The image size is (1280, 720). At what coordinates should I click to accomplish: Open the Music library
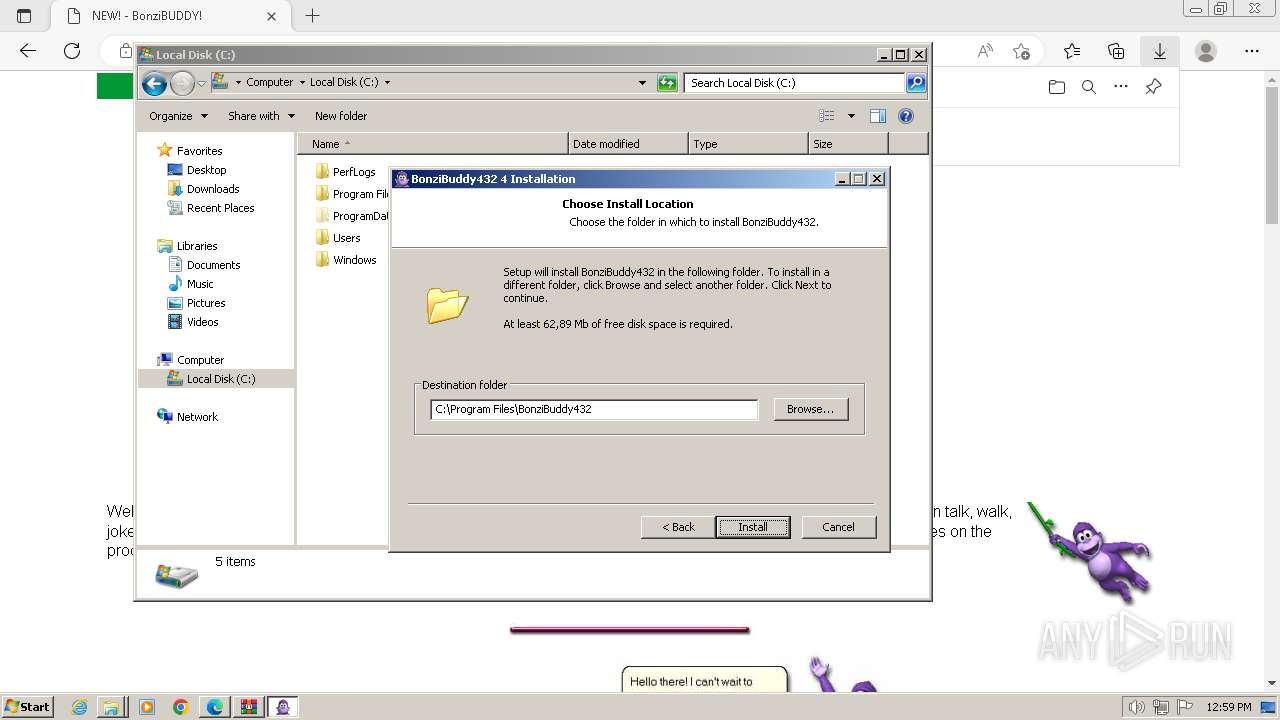190,284
